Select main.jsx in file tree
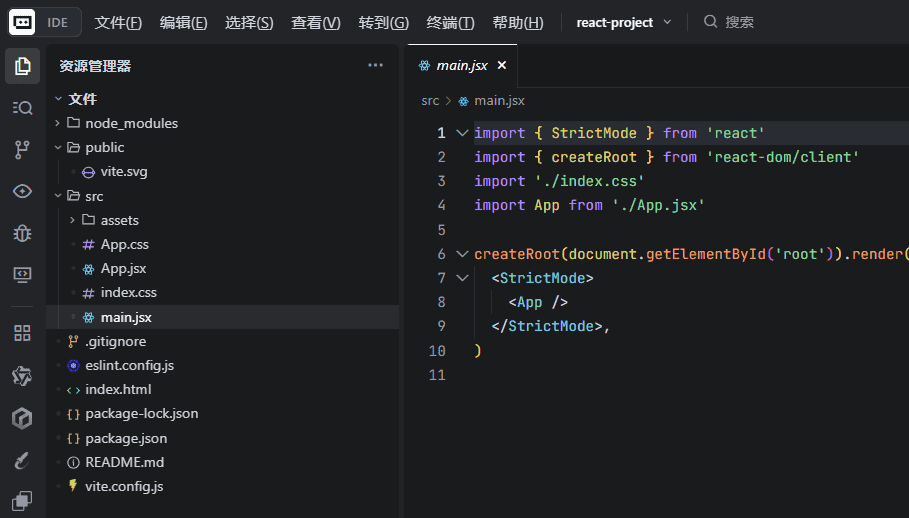The height and width of the screenshot is (518, 909). coord(223,318)
